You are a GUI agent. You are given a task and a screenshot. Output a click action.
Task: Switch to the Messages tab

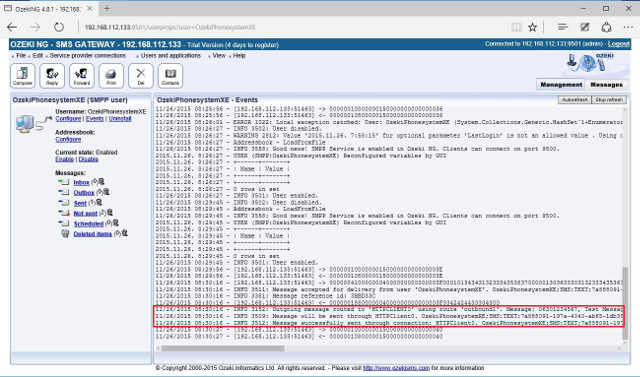607,84
